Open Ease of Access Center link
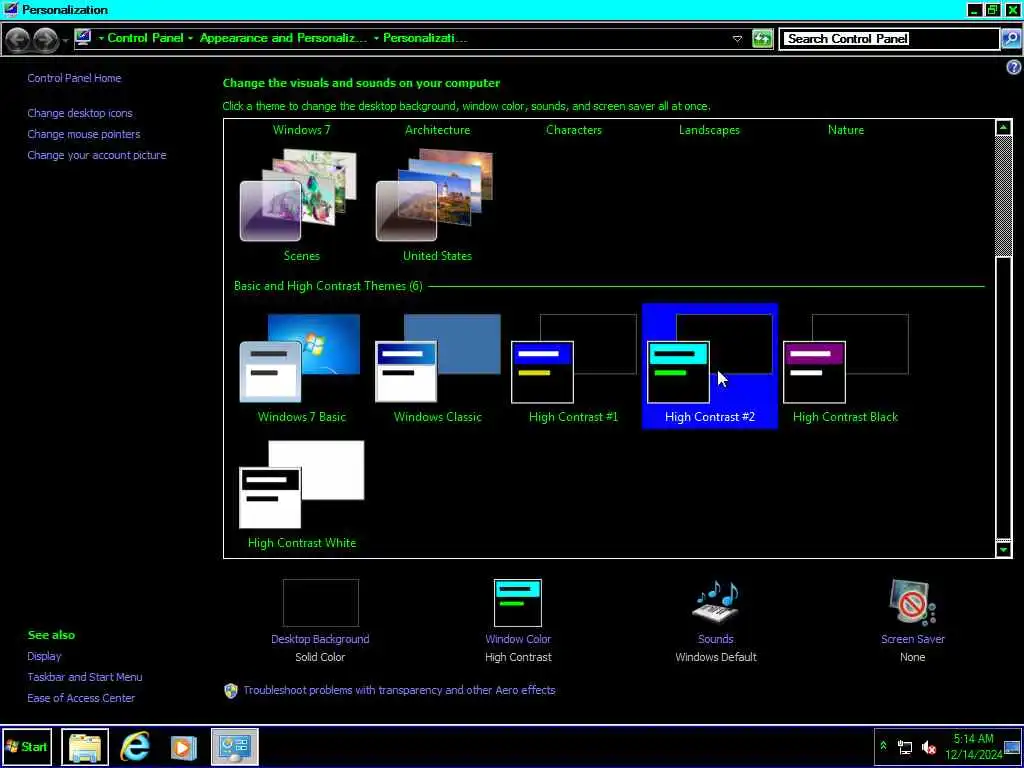Viewport: 1024px width, 768px height. 81,697
